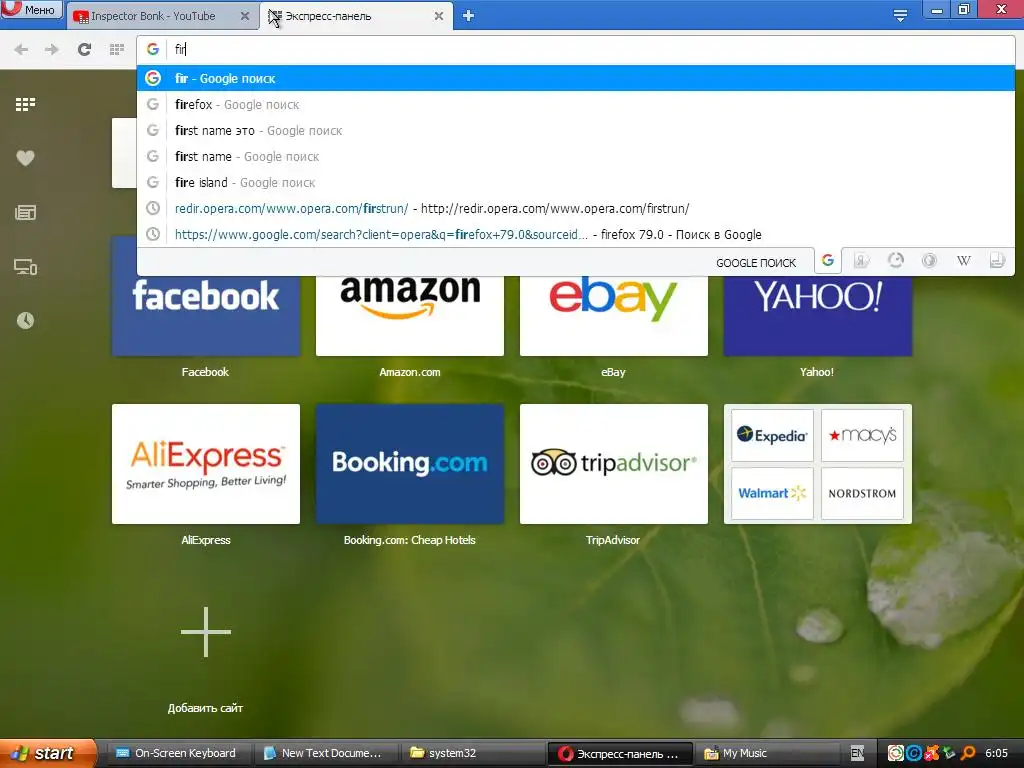Open bookmarks via the heart sidebar icon

25,158
